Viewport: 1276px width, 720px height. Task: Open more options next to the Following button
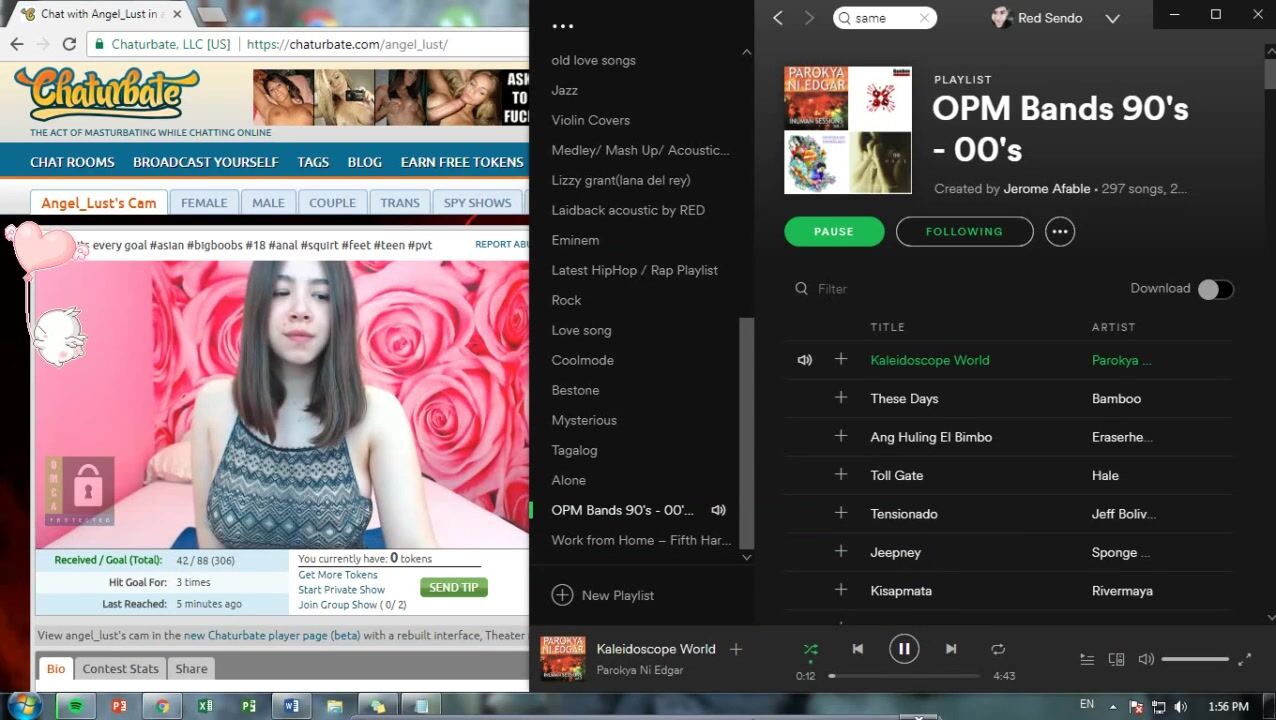[x=1060, y=231]
